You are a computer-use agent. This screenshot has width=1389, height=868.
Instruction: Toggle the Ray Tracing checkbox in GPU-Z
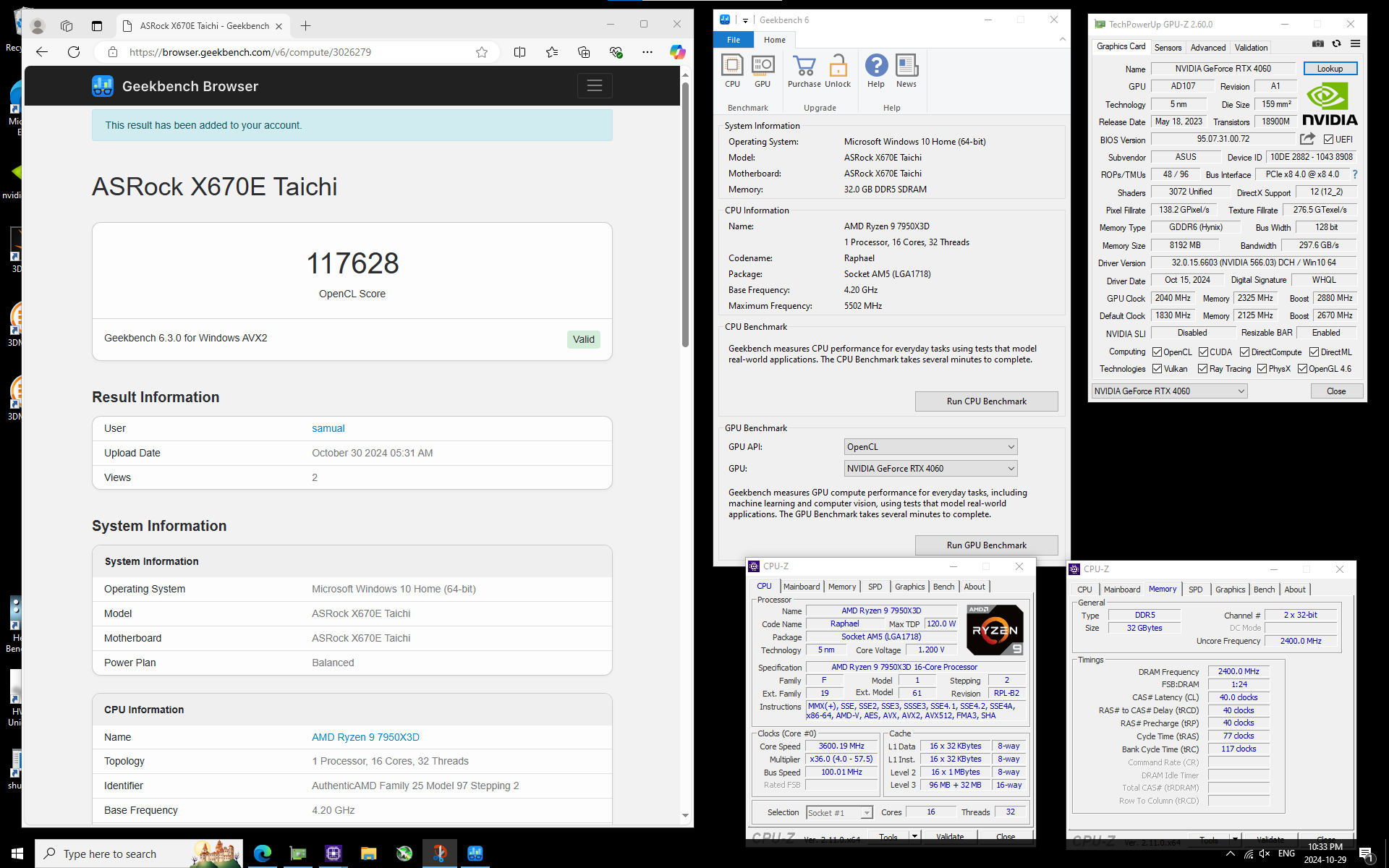pyautogui.click(x=1202, y=369)
